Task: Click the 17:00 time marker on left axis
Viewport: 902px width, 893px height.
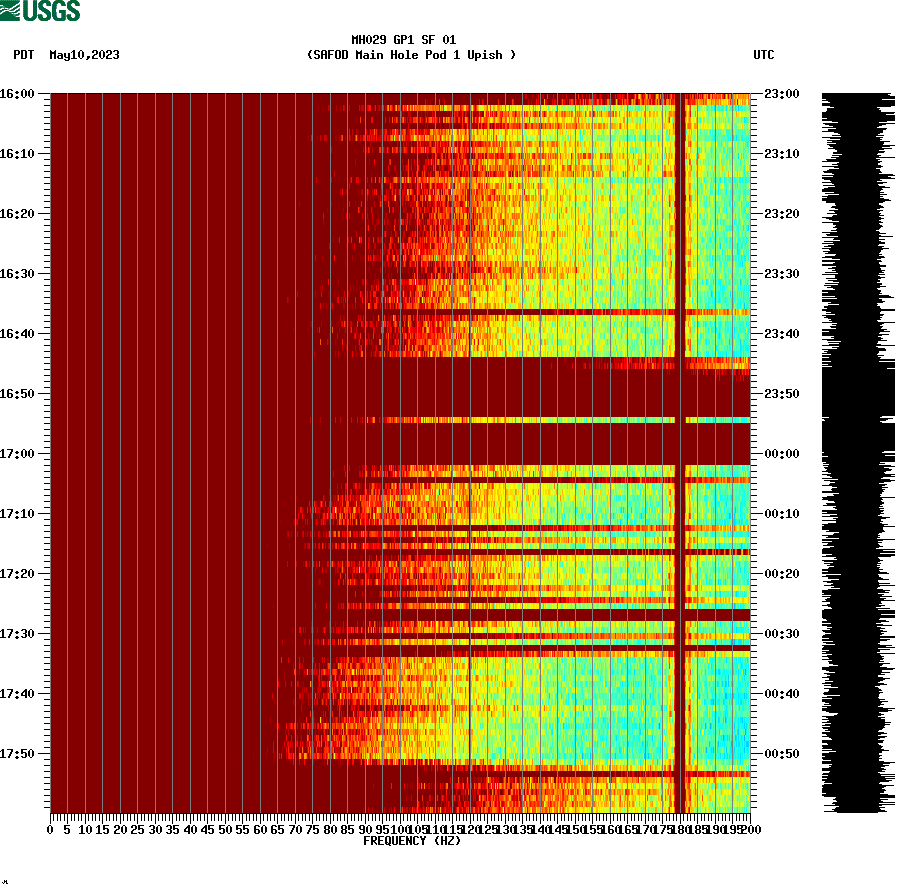Action: click(x=18, y=453)
